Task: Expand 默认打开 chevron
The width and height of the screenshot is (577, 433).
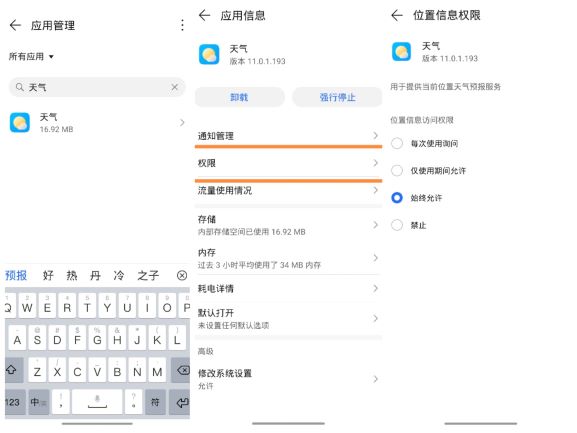Action: pyautogui.click(x=375, y=319)
